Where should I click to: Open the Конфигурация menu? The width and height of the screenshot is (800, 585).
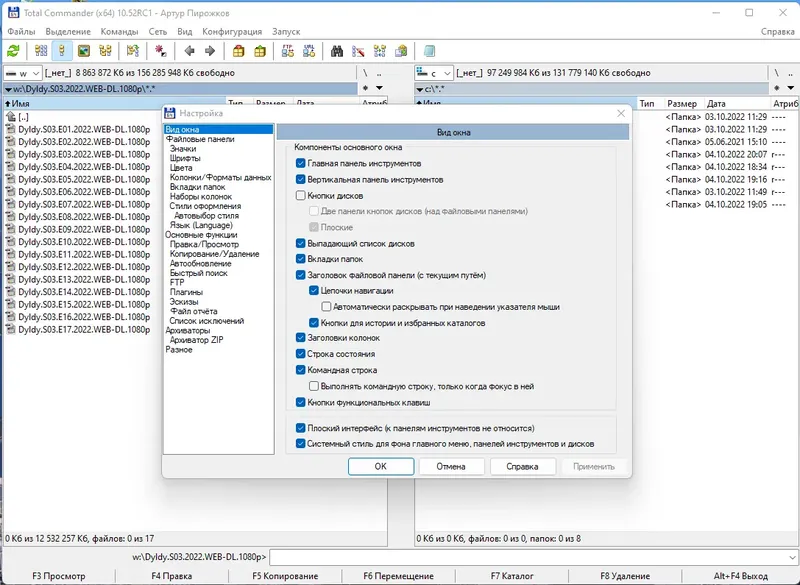click(232, 32)
